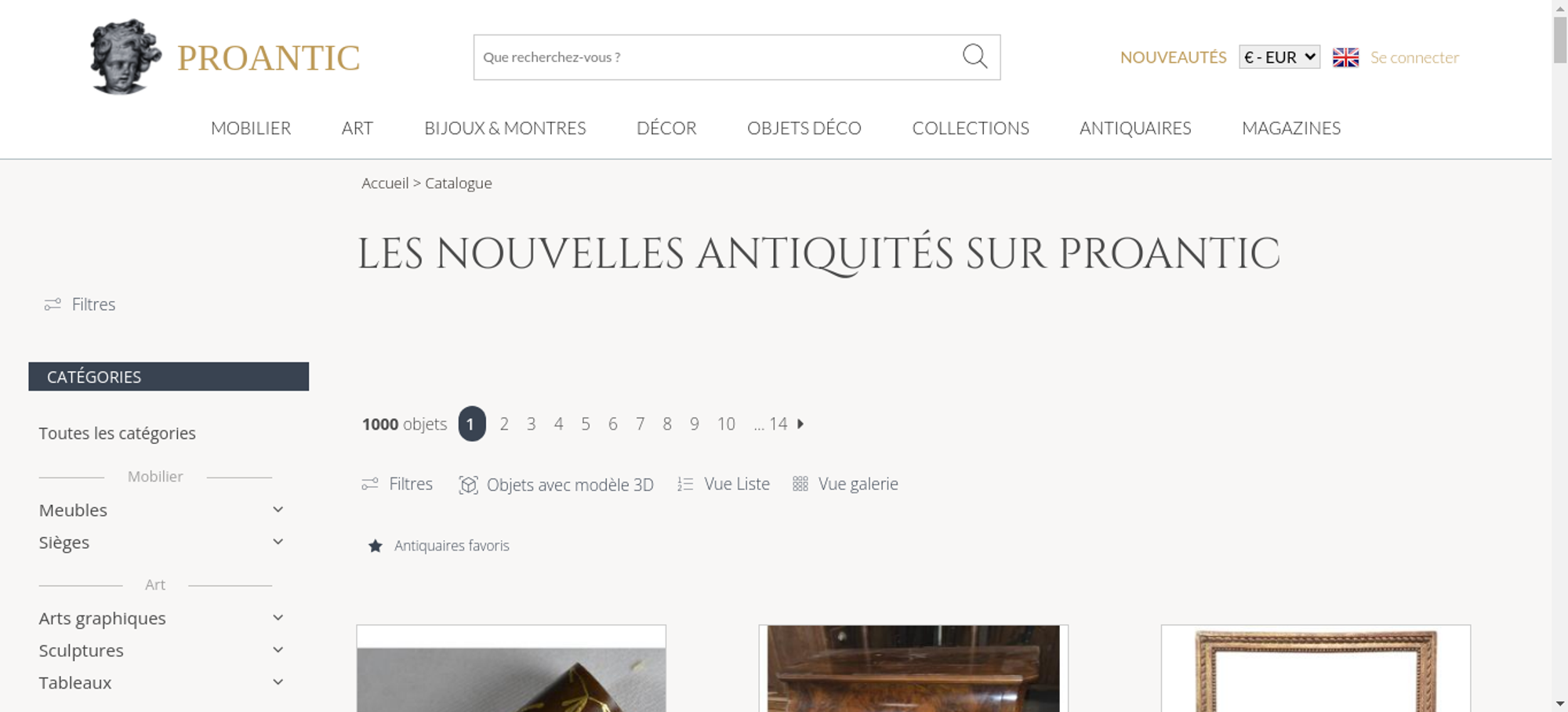Screen dimensions: 1568x712
Task: Click the Vue galerie grid icon
Action: tap(800, 484)
